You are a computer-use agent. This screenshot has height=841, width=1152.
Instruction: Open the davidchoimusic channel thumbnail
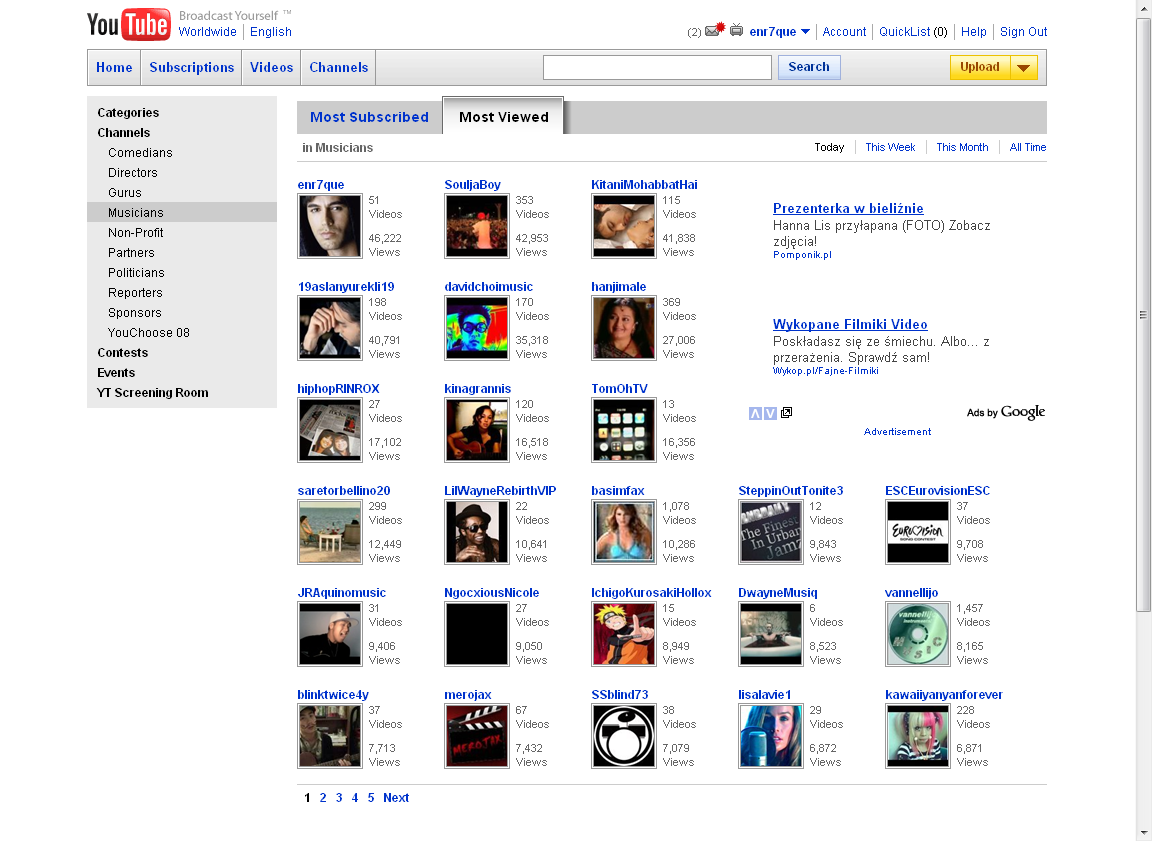coord(477,328)
